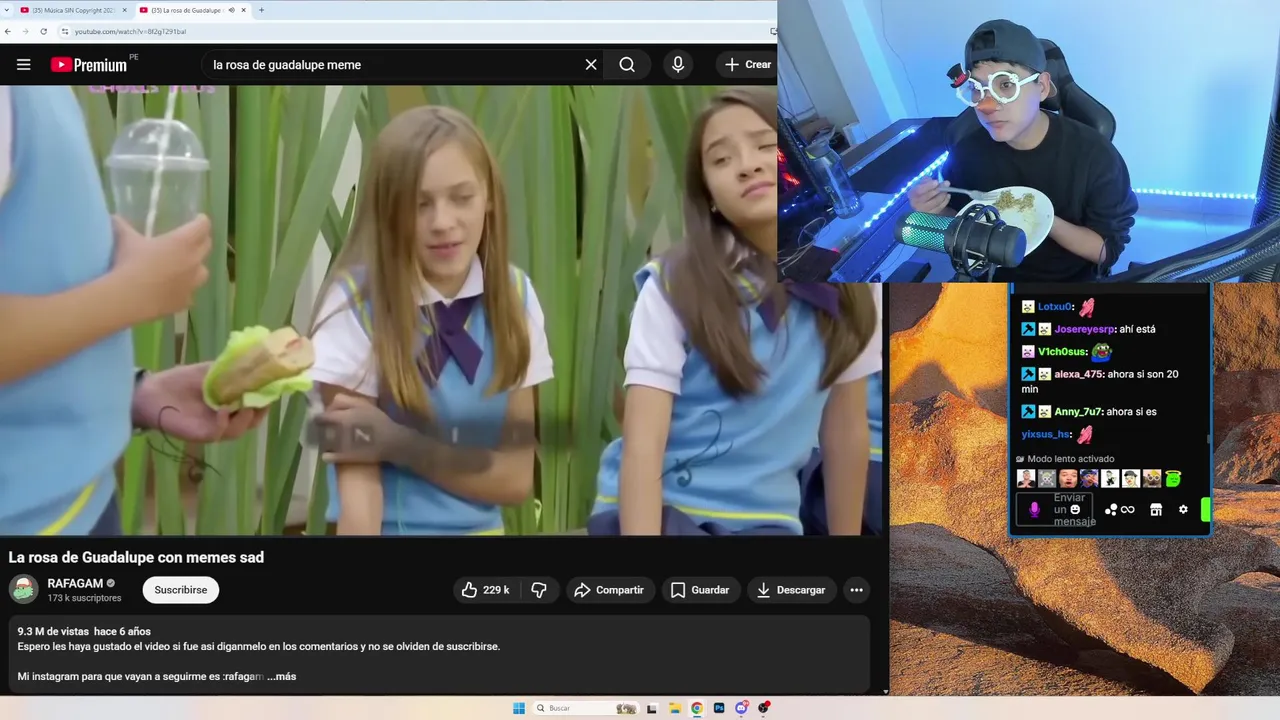
Task: Click username yixsus_hs in chat
Action: (x=1045, y=435)
